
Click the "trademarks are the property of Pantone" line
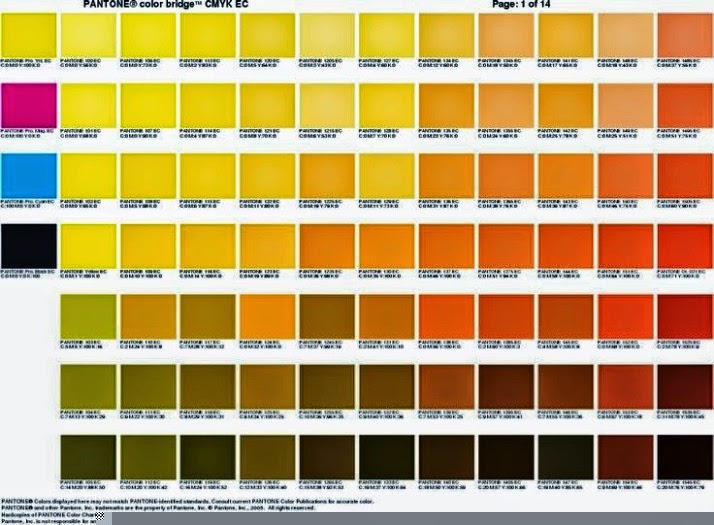click(x=158, y=507)
